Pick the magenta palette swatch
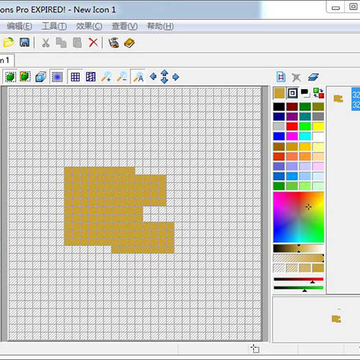 point(292,136)
